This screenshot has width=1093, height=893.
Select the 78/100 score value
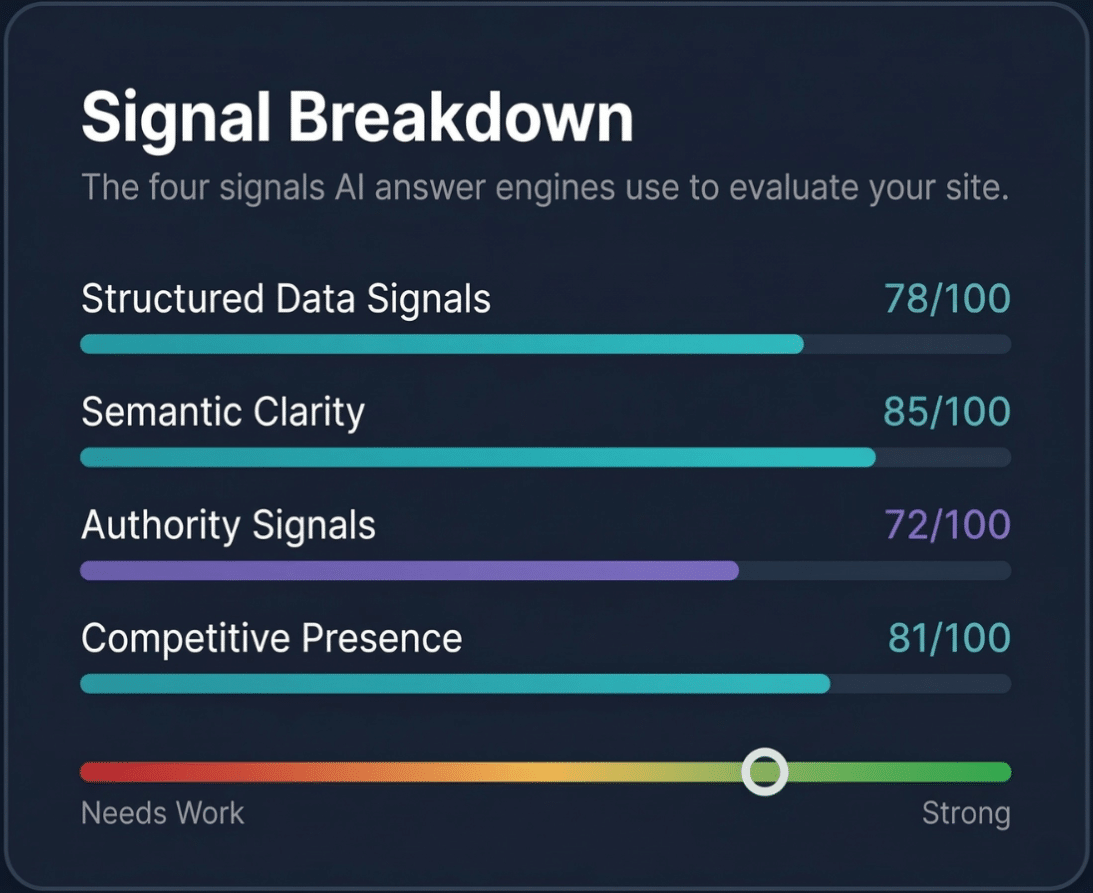pyautogui.click(x=947, y=298)
